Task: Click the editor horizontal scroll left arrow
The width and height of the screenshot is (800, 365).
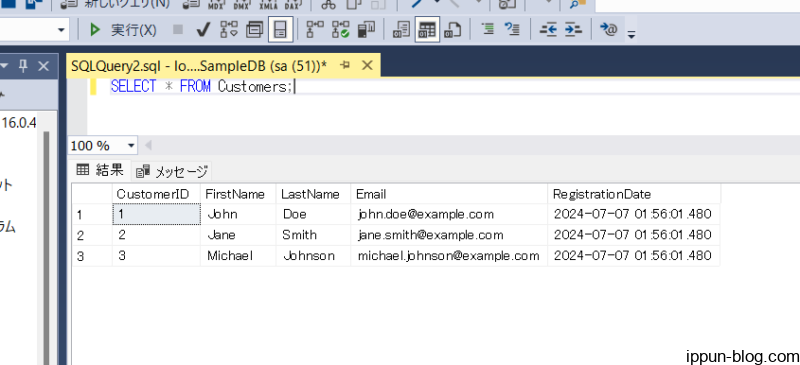Action: click(x=148, y=146)
